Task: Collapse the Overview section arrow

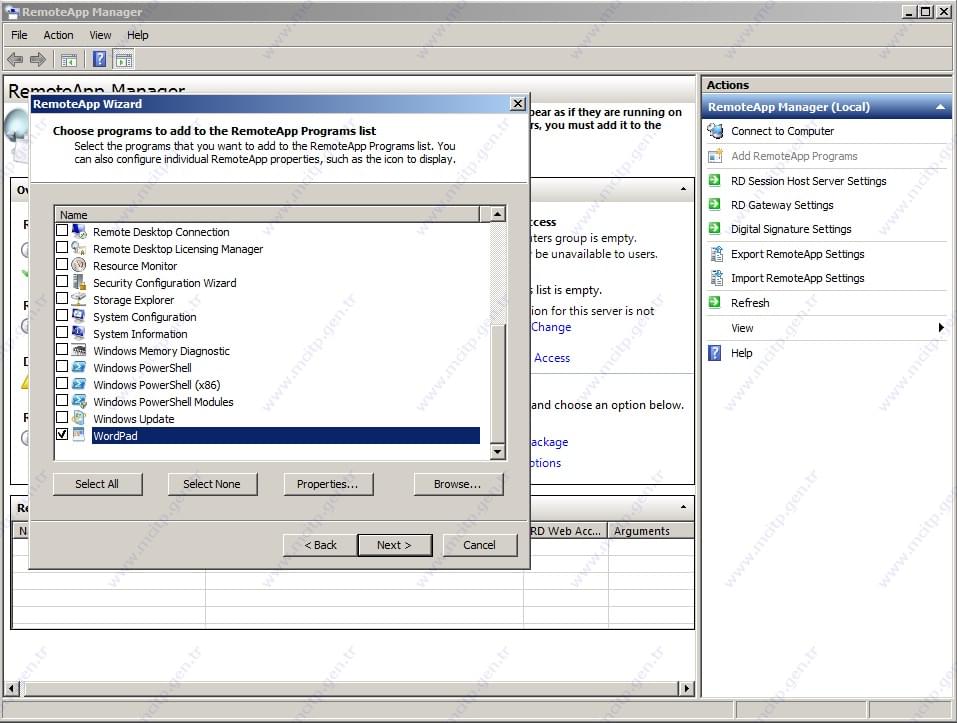Action: (x=683, y=189)
